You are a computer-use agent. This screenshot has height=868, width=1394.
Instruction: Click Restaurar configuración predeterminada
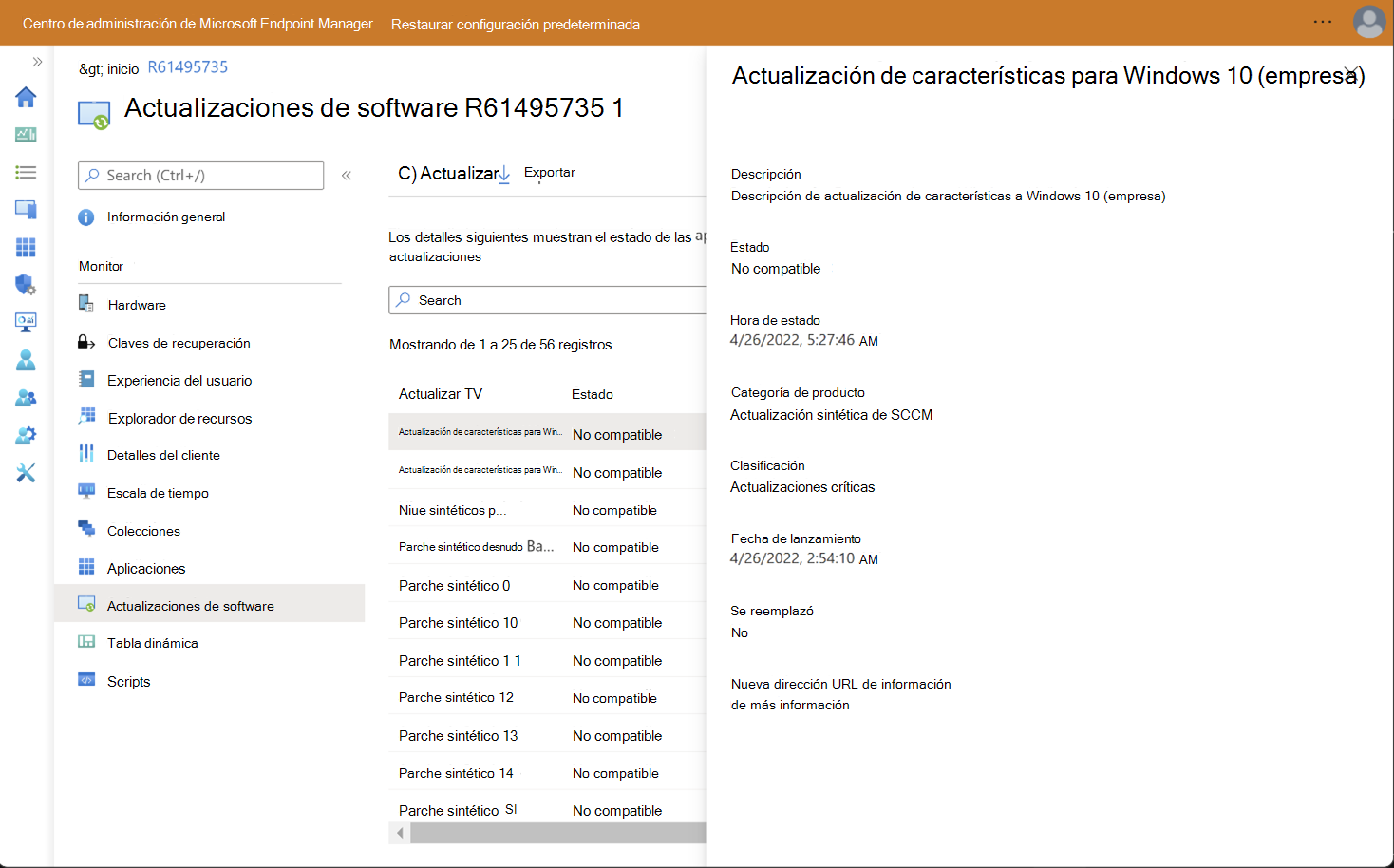(x=516, y=25)
